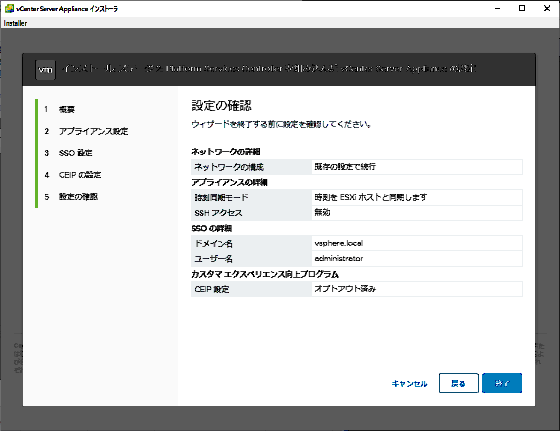Viewport: 560px width, 431px height.
Task: Click the wizard instruction text under the heading
Action: point(281,124)
